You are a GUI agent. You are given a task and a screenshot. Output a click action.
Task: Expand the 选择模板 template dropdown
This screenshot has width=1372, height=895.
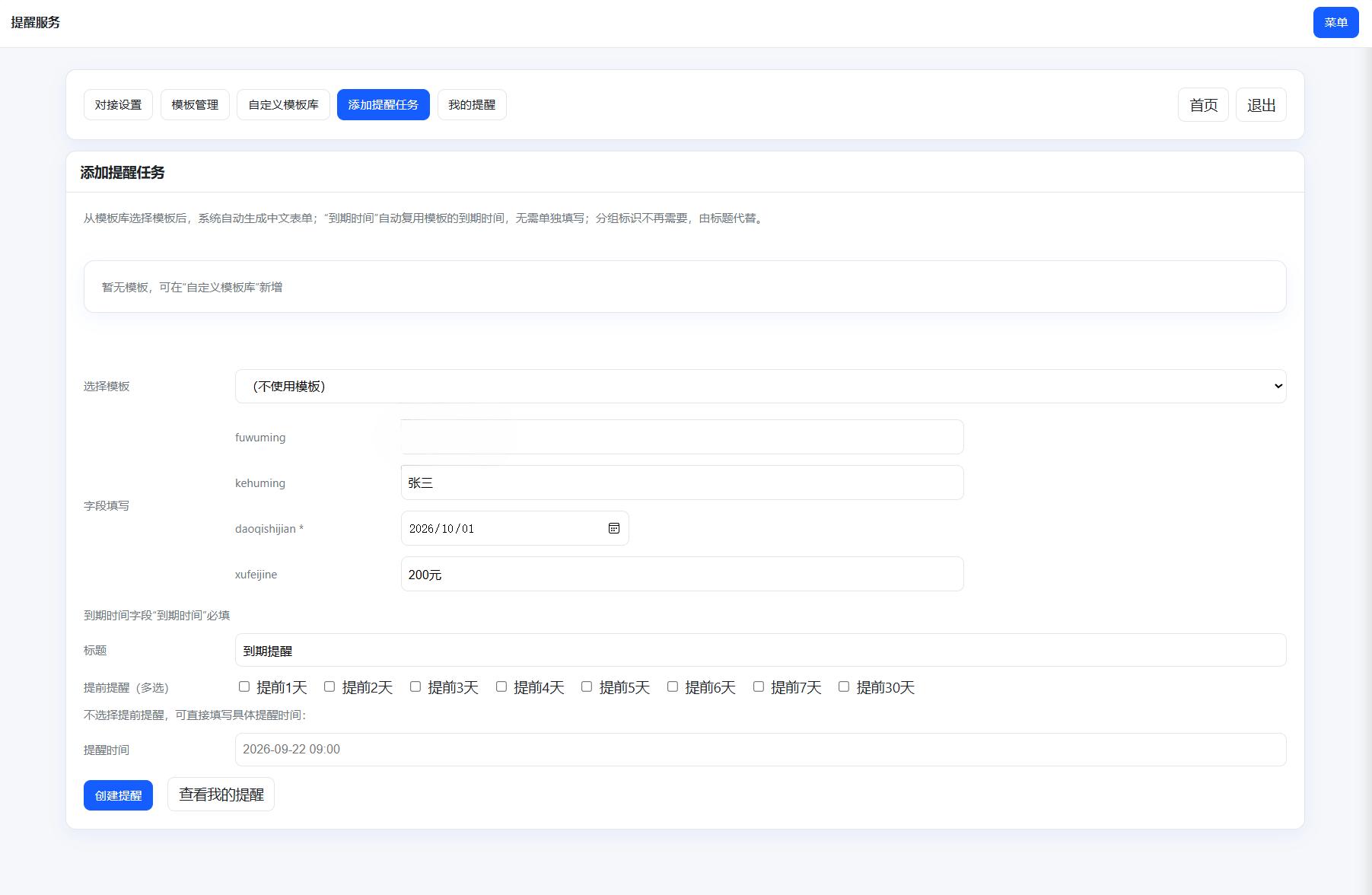759,386
